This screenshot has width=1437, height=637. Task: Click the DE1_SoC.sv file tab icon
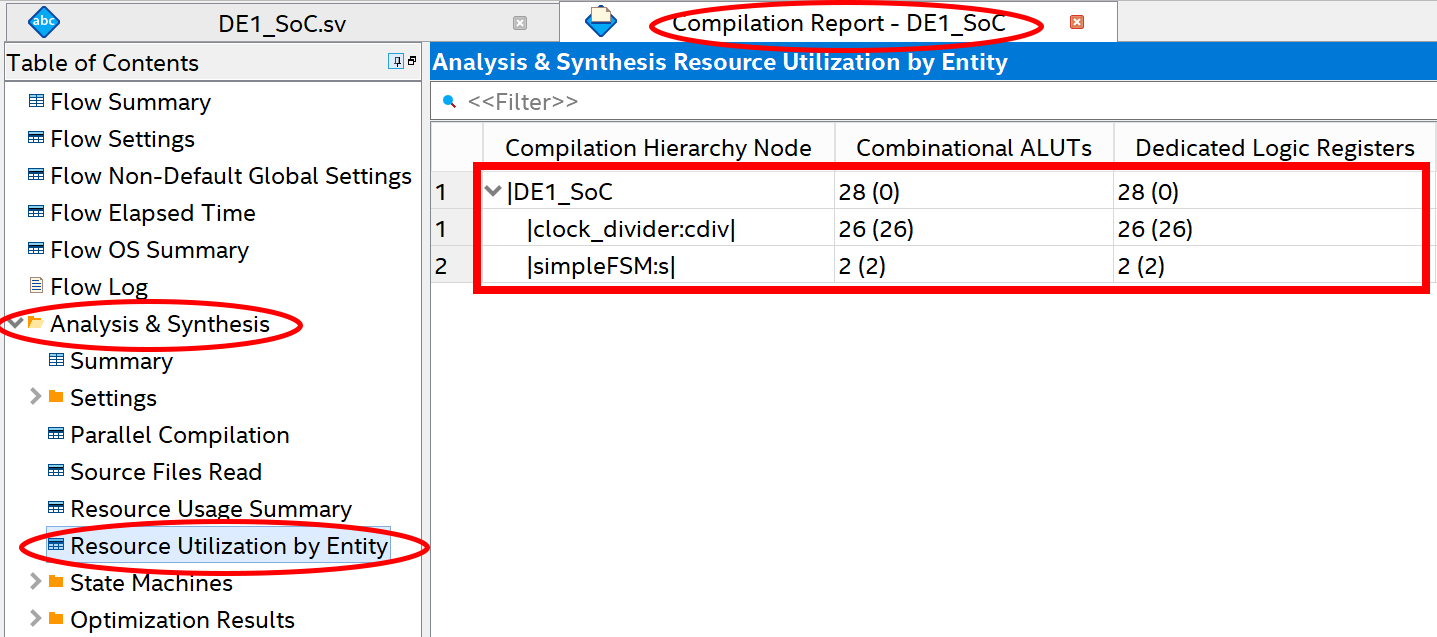pyautogui.click(x=44, y=20)
